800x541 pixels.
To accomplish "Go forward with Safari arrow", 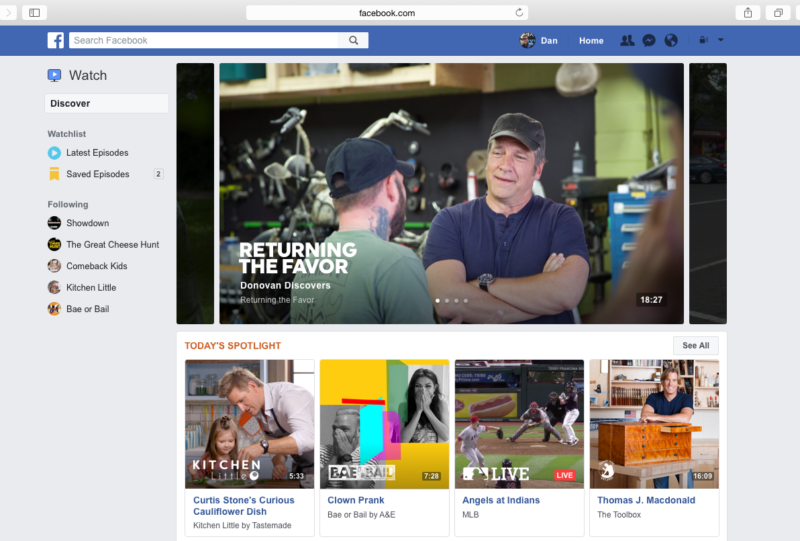I will [x=8, y=13].
